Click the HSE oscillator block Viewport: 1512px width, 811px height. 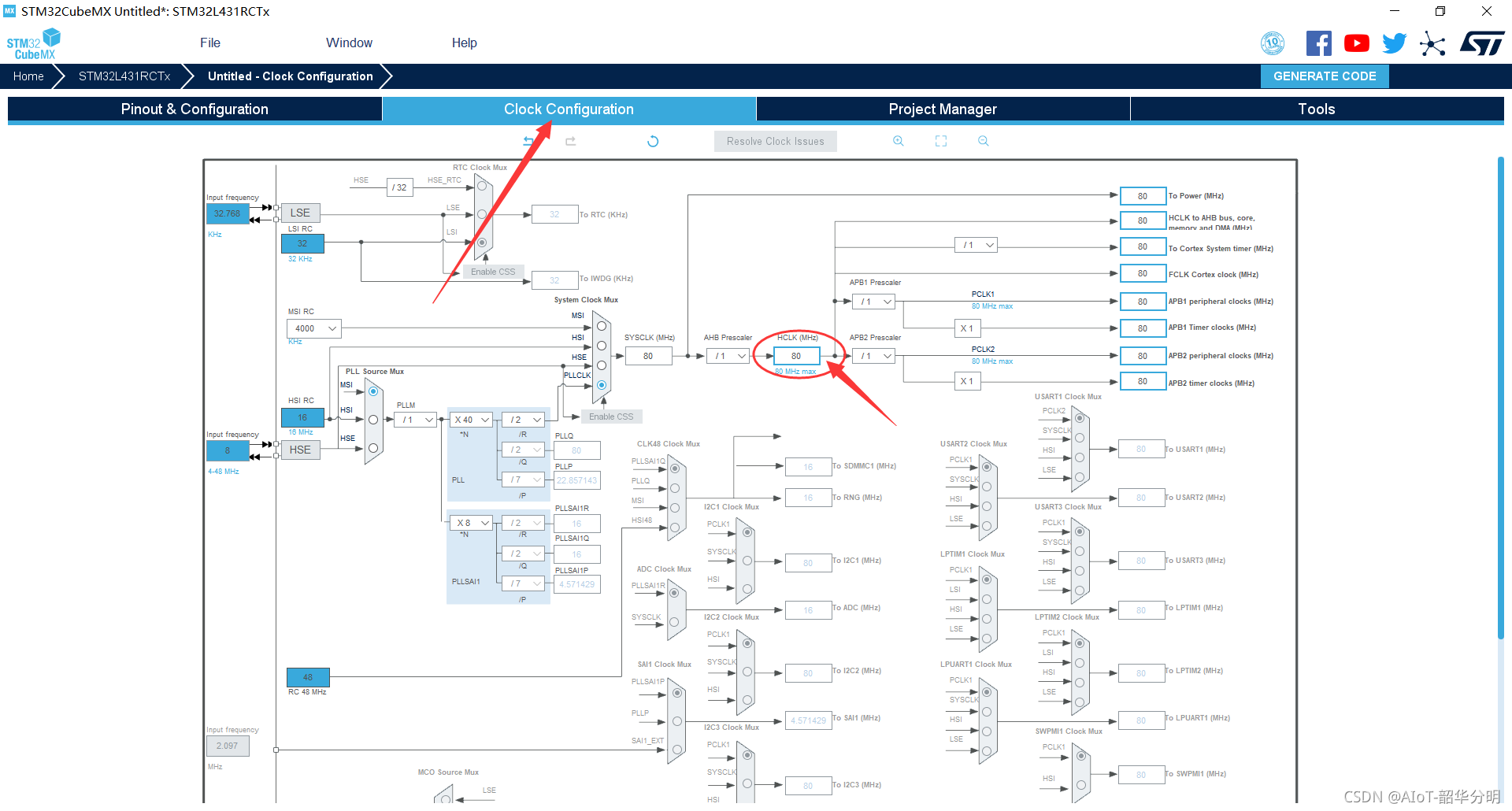tap(300, 450)
